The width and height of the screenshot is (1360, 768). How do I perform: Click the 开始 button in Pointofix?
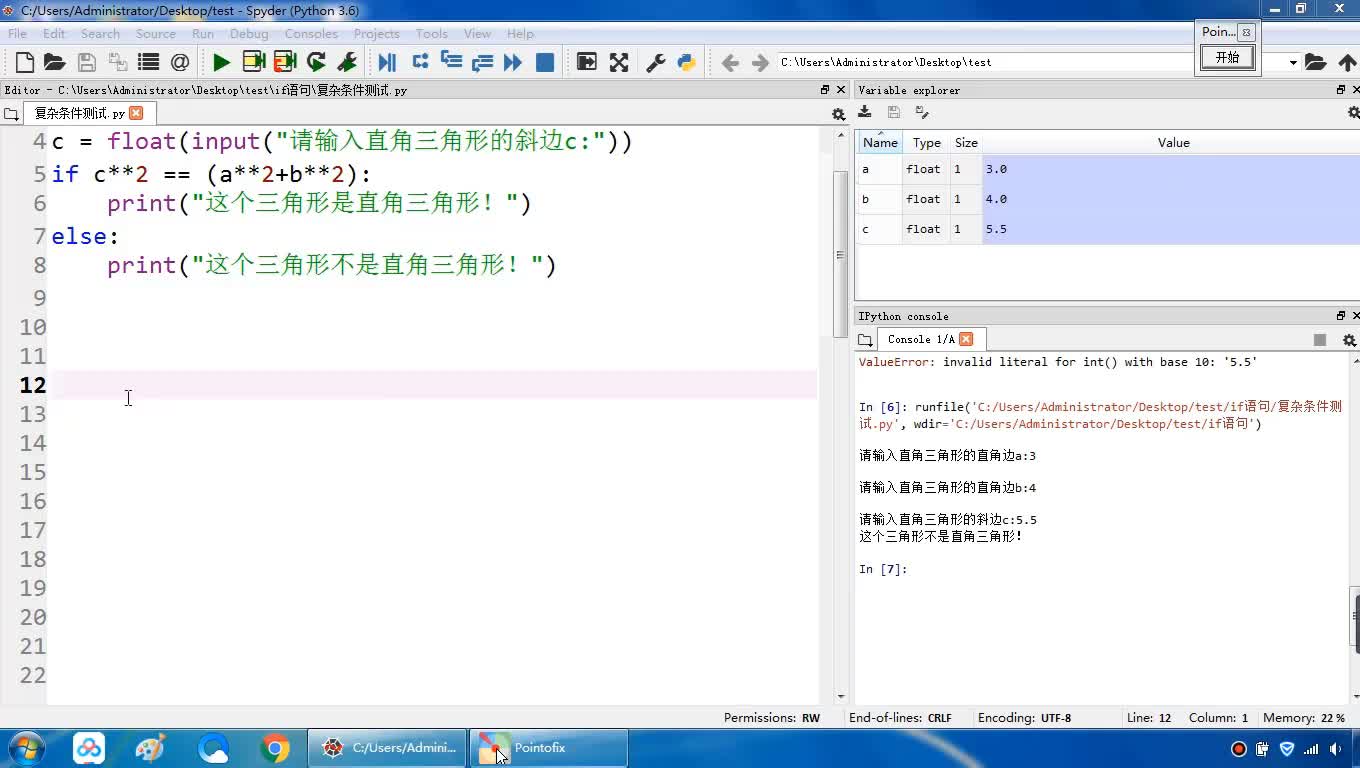(1227, 58)
